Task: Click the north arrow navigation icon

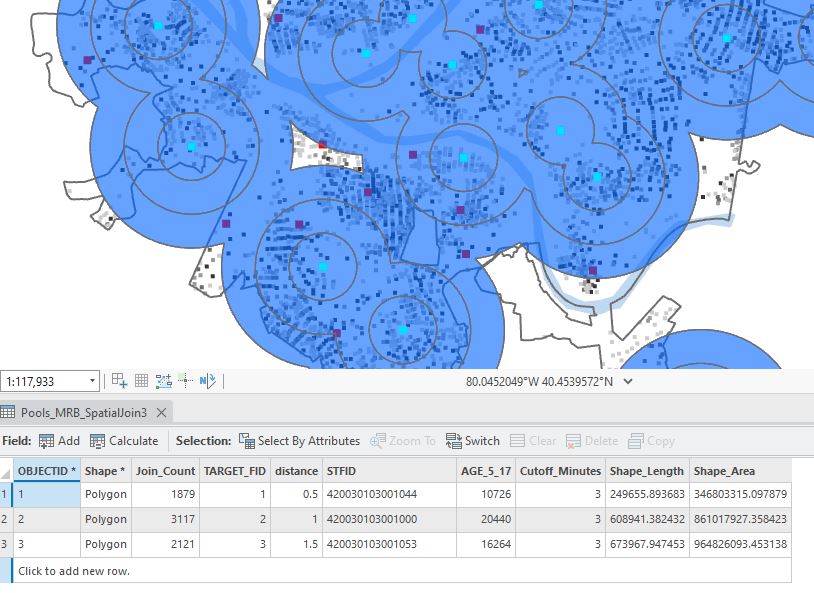Action: (209, 380)
